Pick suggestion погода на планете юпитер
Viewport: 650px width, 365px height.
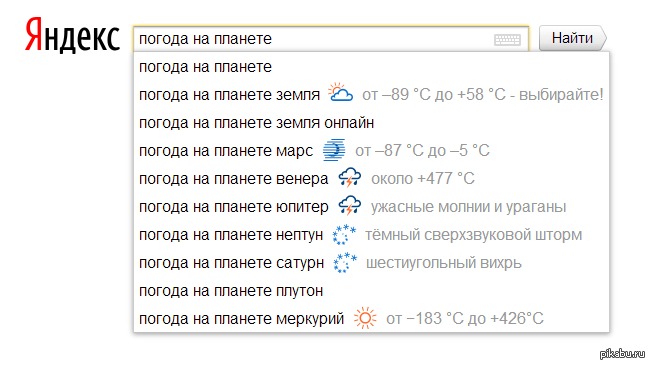pyautogui.click(x=371, y=207)
